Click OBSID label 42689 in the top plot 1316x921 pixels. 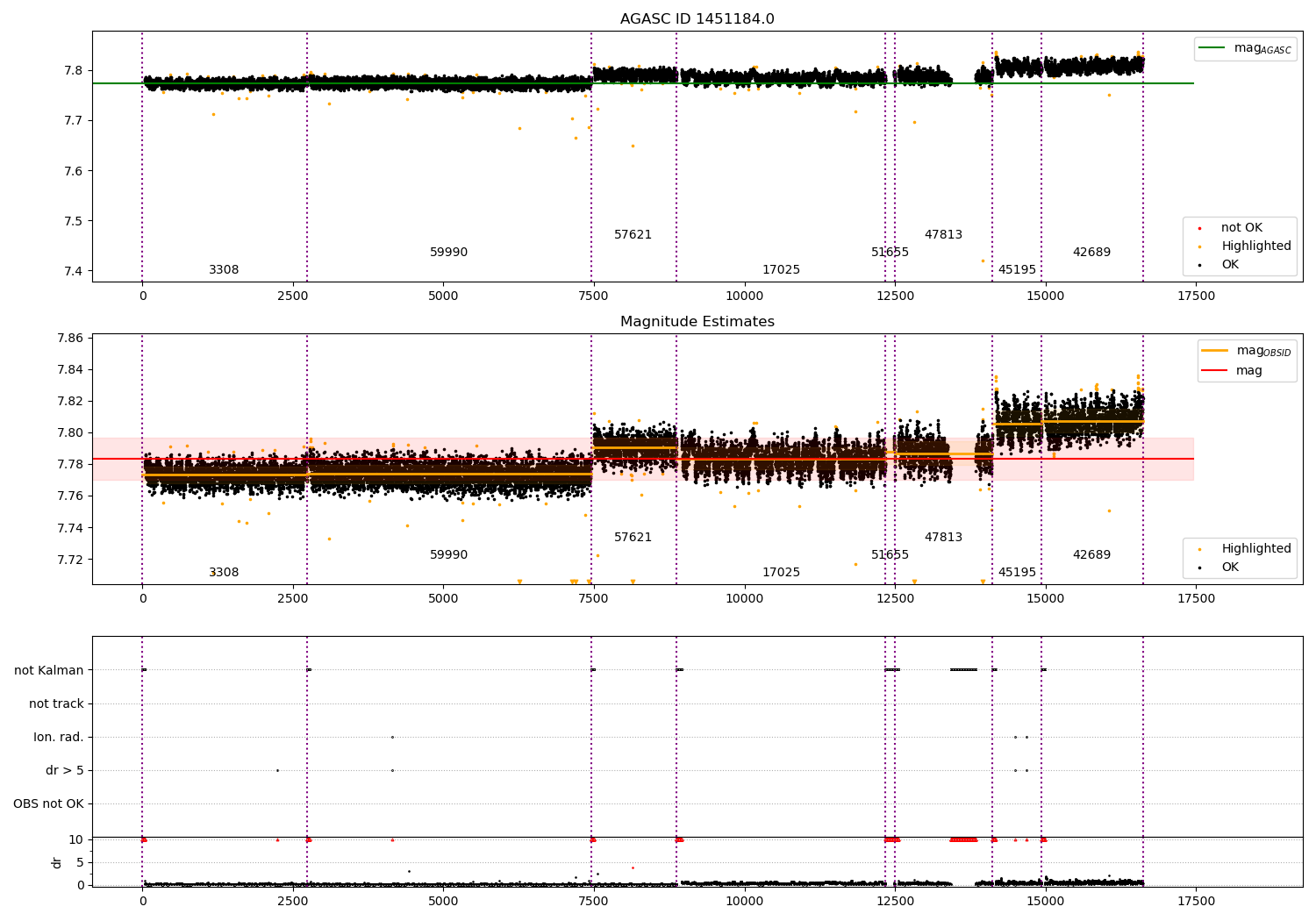(x=1091, y=253)
